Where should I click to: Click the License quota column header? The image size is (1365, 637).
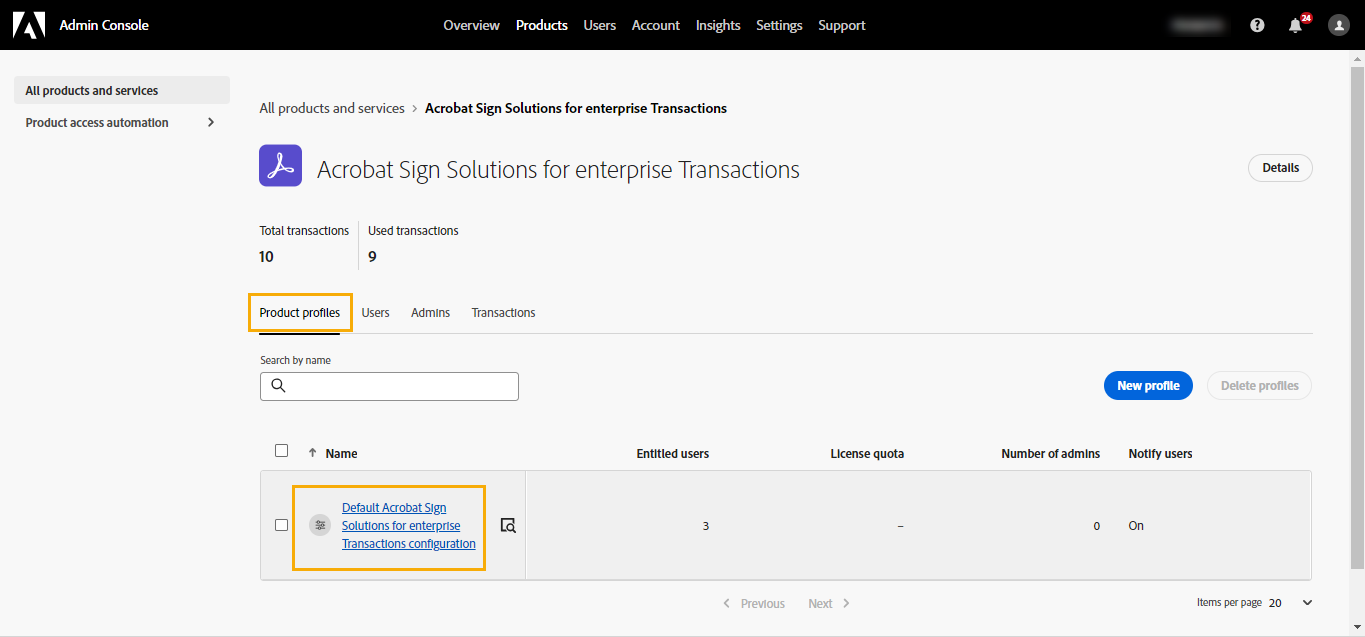(867, 454)
